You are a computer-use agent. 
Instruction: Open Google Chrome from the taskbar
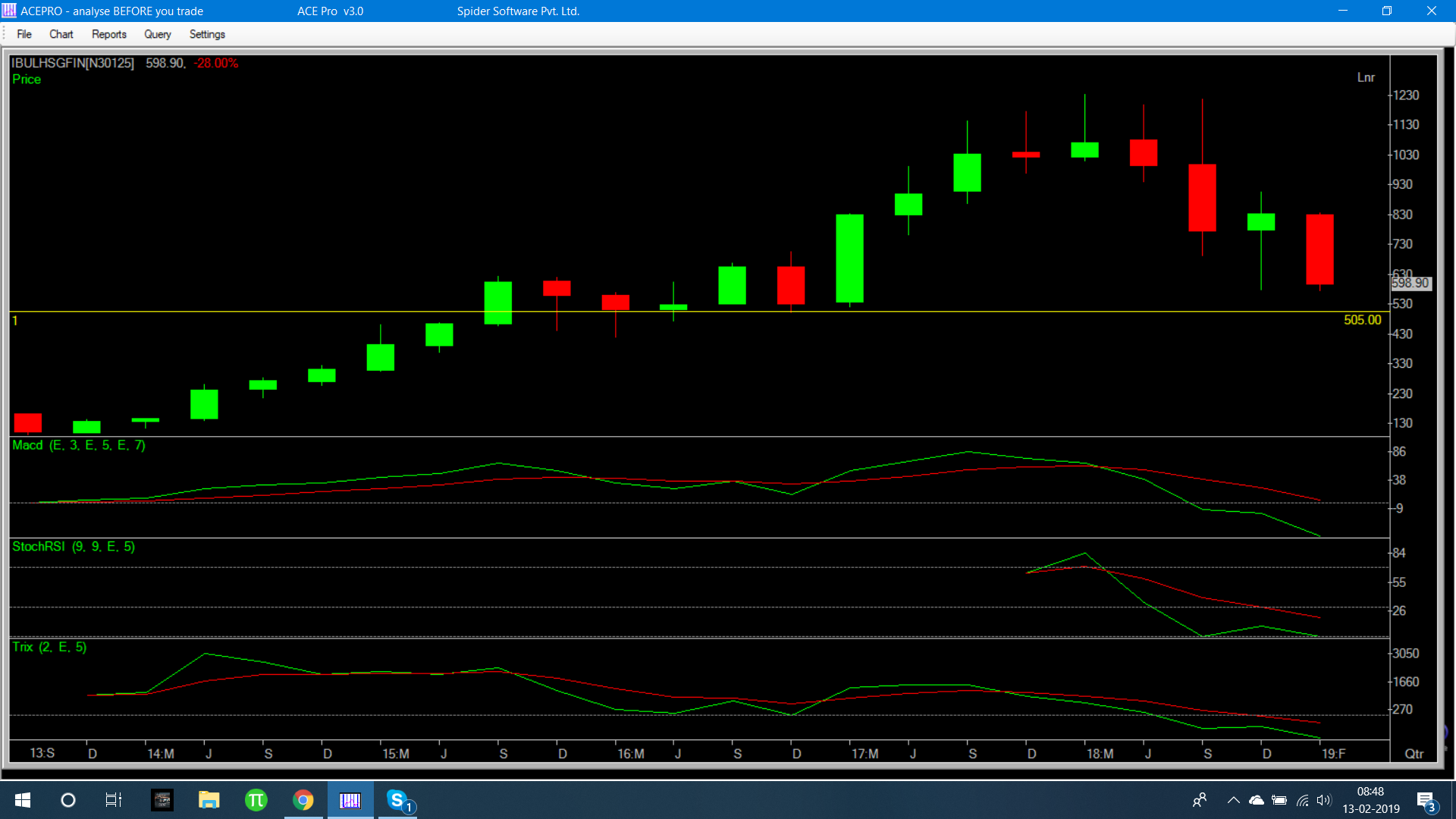[x=303, y=800]
